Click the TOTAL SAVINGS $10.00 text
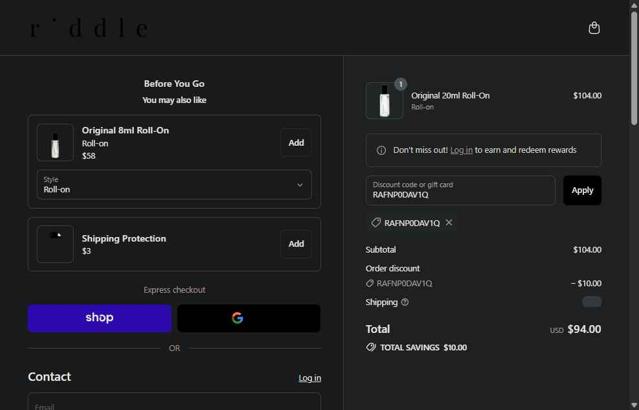Screen dimensions: 639x410 tap(423, 348)
